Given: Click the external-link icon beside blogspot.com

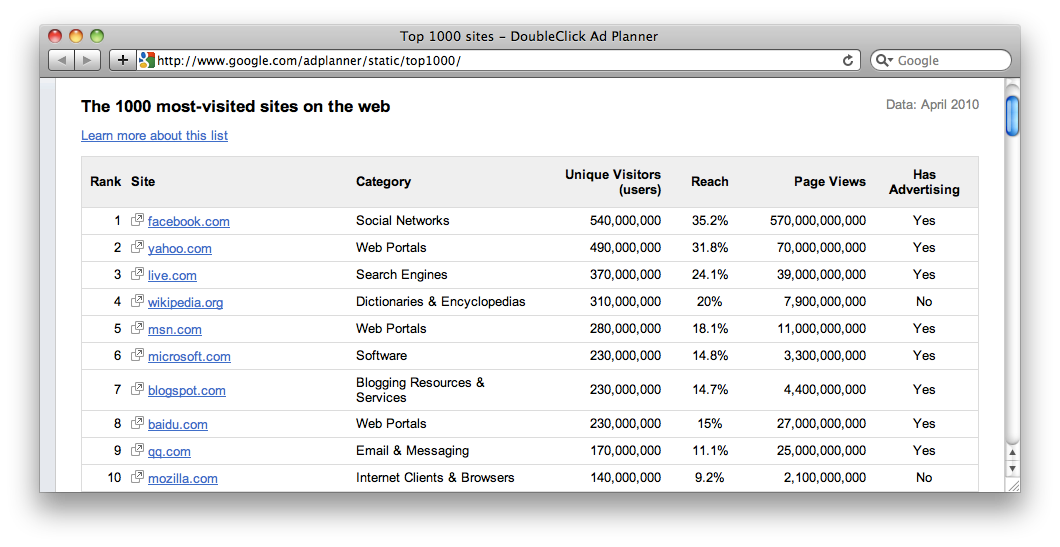Looking at the screenshot, I should (137, 389).
